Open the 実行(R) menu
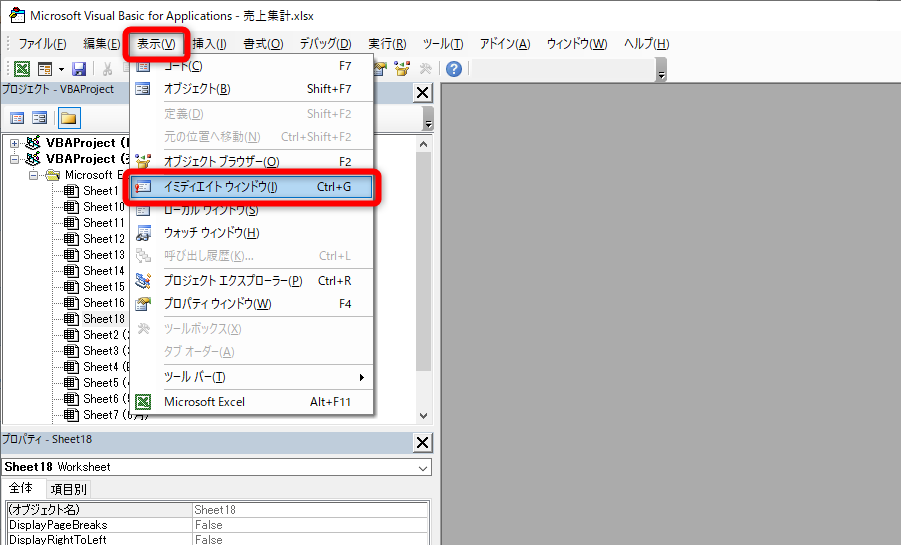The width and height of the screenshot is (901, 545). click(x=387, y=44)
